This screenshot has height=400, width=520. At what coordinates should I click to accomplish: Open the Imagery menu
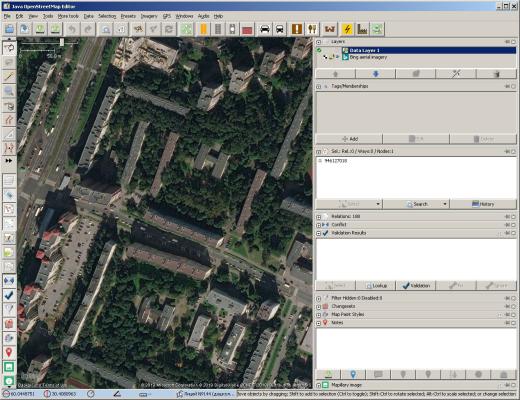149,16
